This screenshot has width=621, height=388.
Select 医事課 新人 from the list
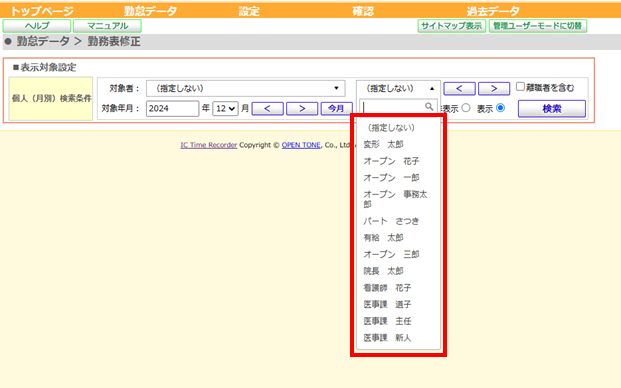click(398, 337)
